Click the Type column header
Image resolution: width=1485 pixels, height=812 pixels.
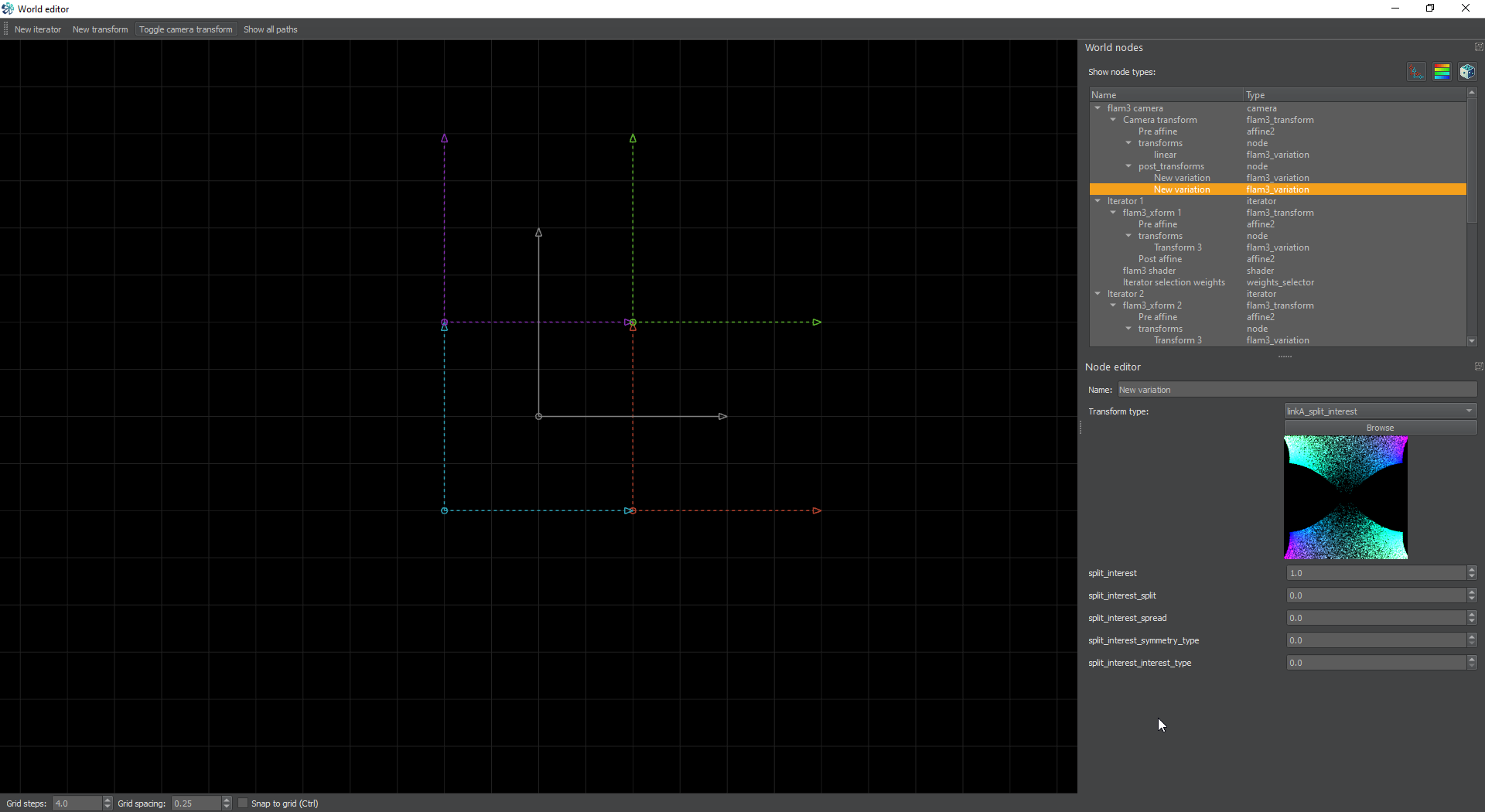point(1355,95)
